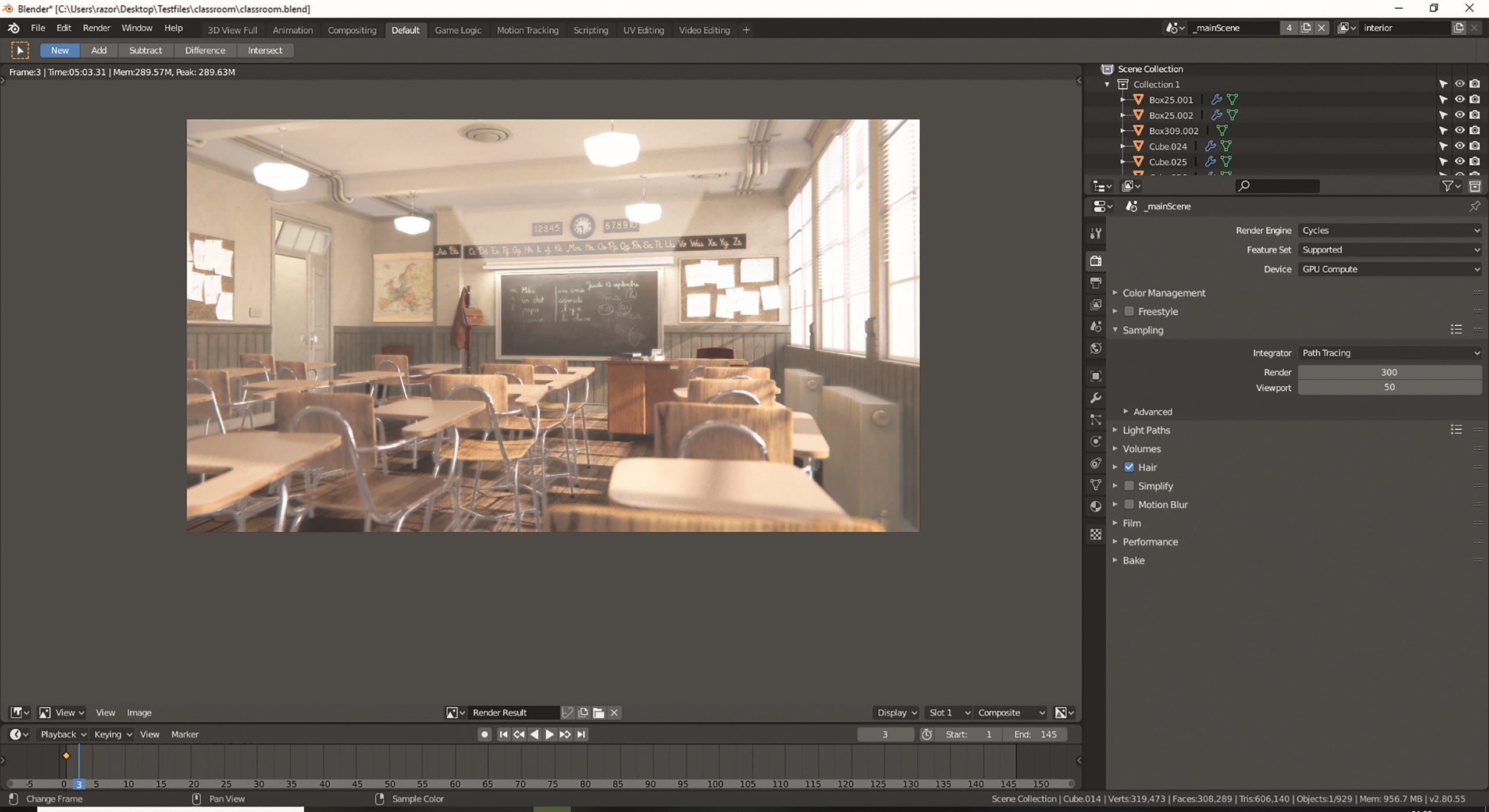
Task: Click the keyframe diamond on the timeline
Action: (x=66, y=756)
